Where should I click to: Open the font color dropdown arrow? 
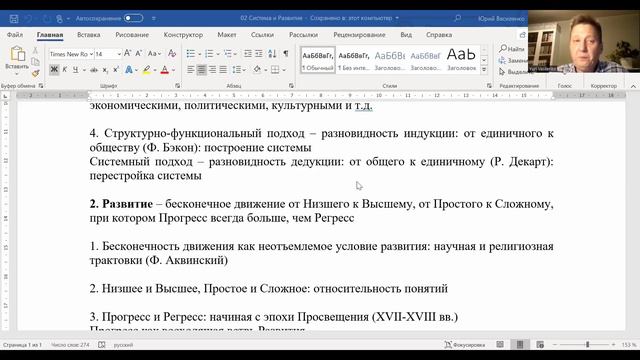[x=173, y=70]
